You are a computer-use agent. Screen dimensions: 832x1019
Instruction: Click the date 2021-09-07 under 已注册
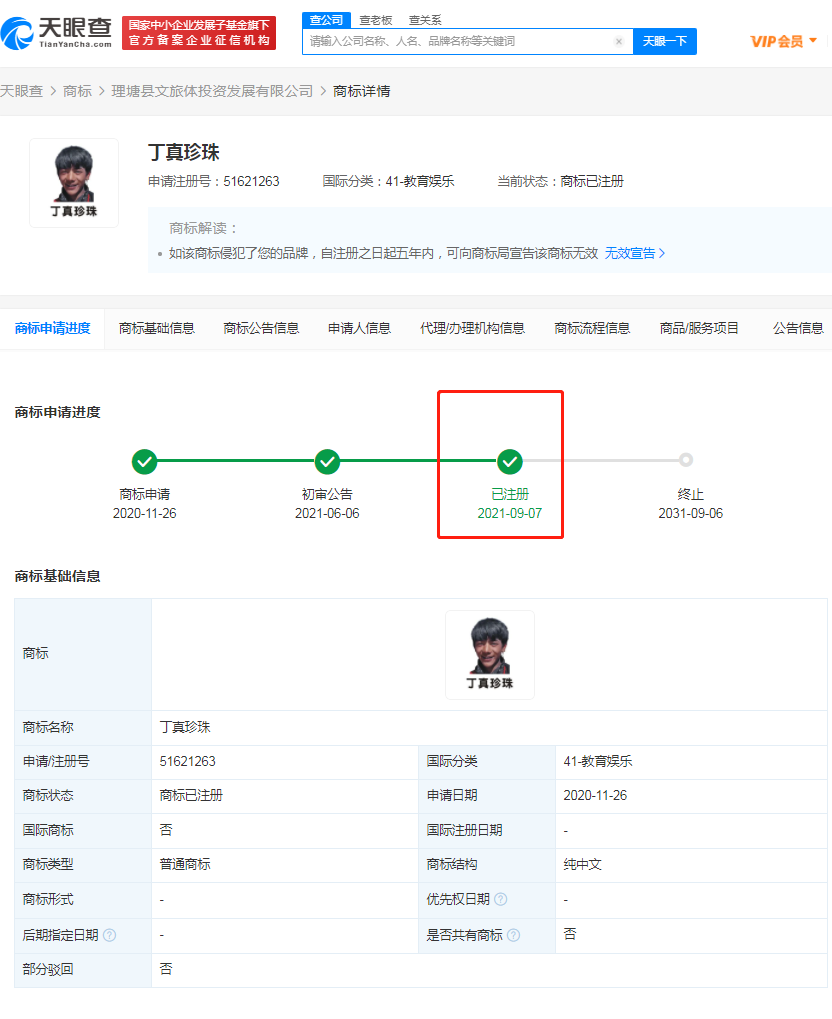pyautogui.click(x=510, y=513)
